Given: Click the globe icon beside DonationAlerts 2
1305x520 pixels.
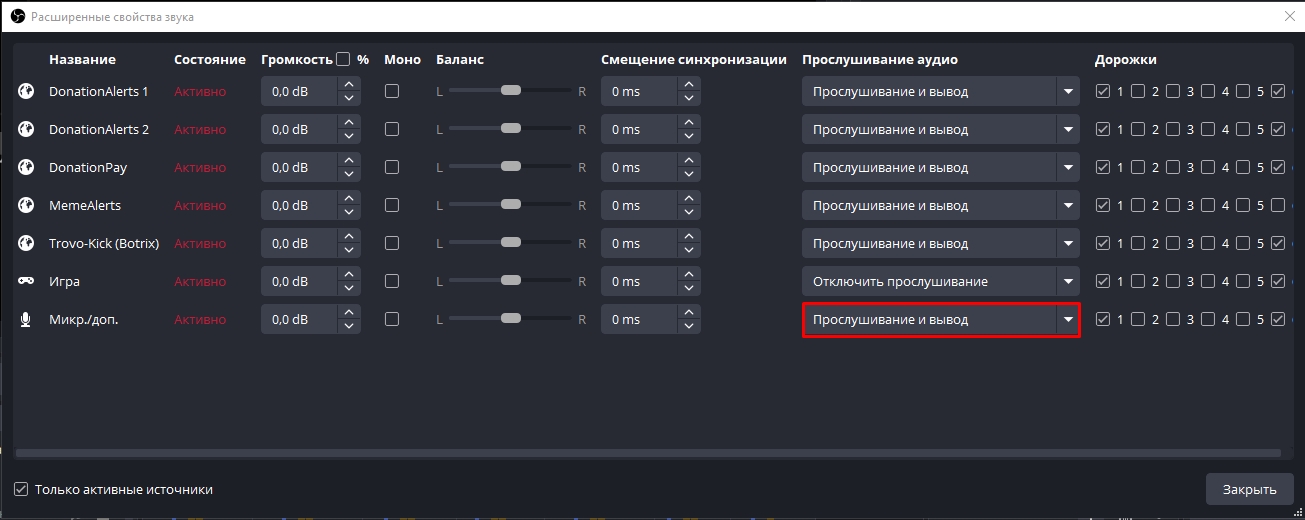Looking at the screenshot, I should point(26,129).
